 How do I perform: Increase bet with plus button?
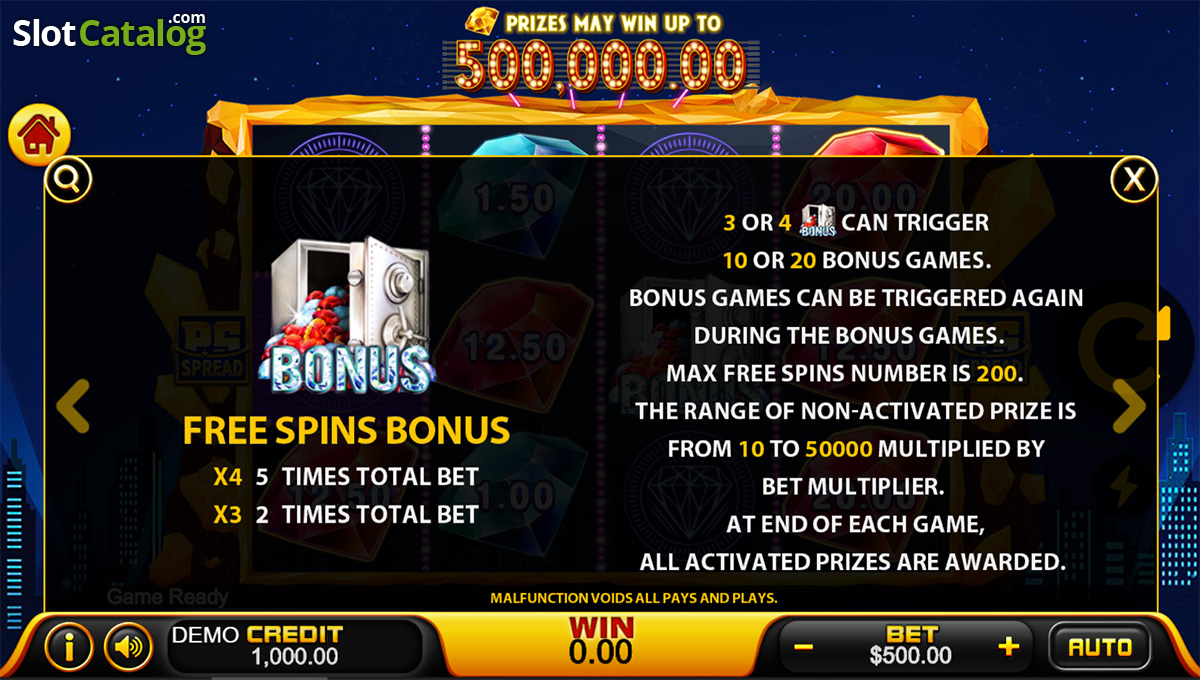tap(1008, 647)
